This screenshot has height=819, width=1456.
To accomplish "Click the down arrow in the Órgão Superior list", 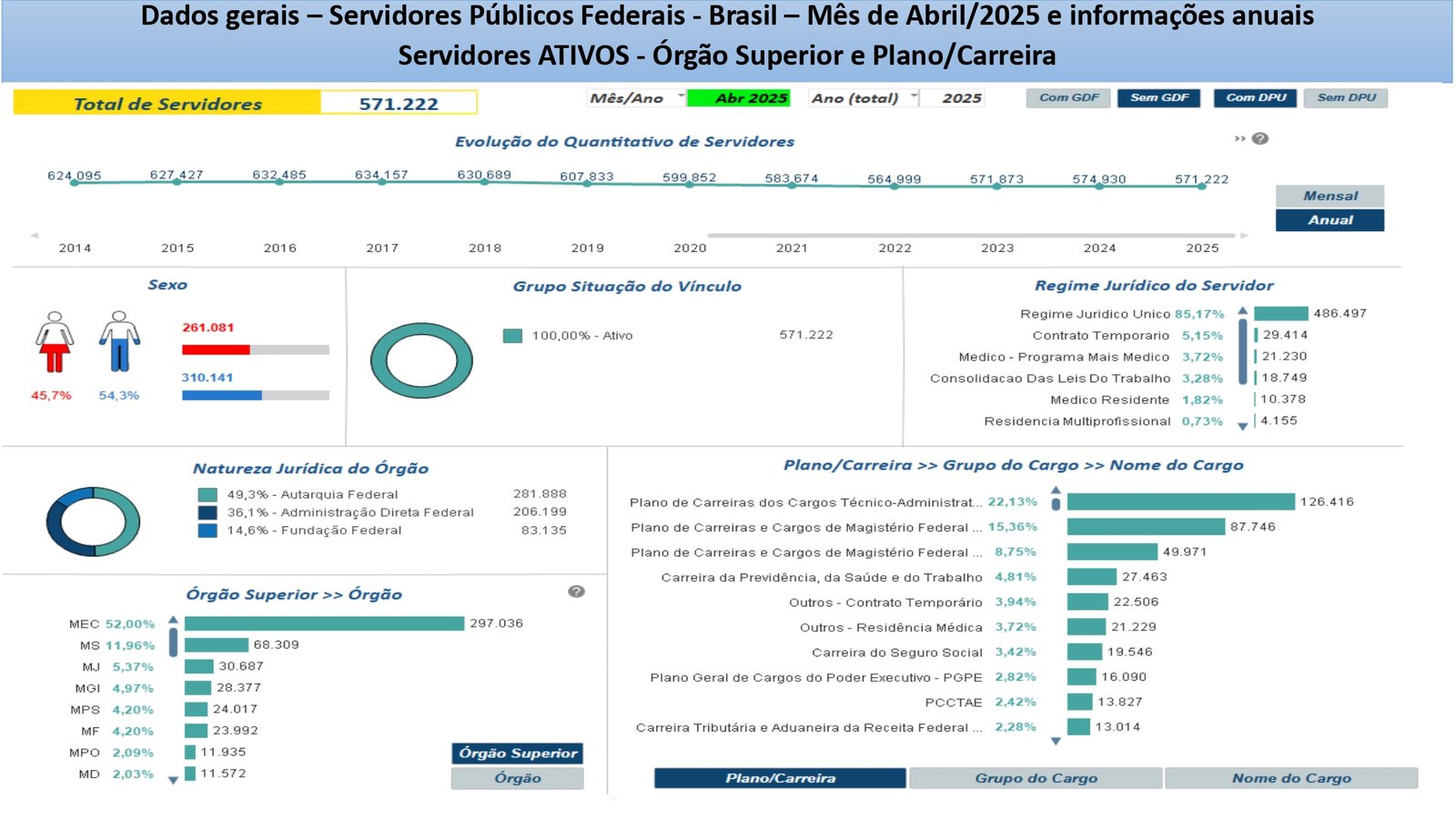I will coord(173,781).
